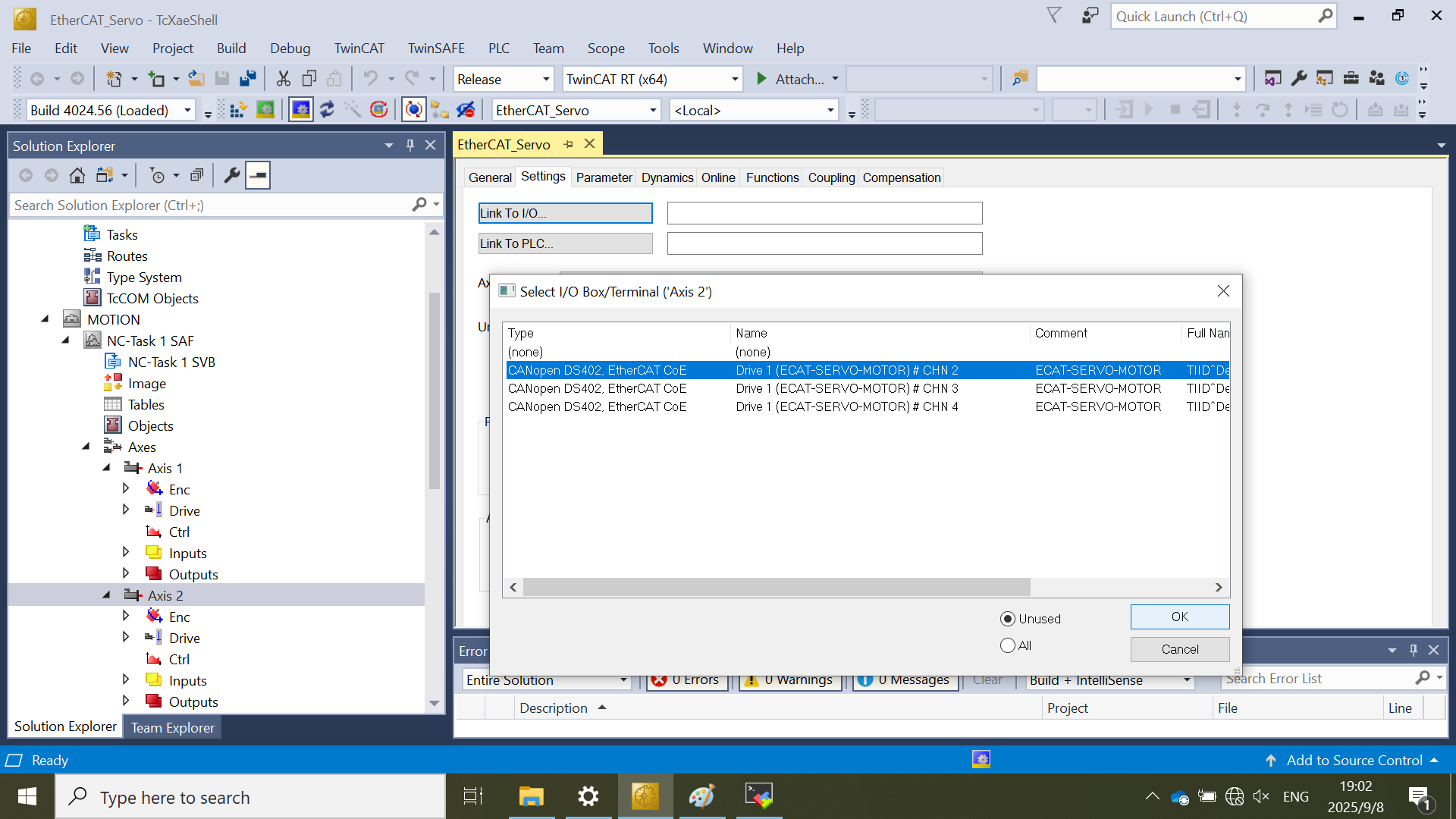1456x819 pixels.
Task: Click the Toggle Free Run State icon
Action: click(379, 111)
